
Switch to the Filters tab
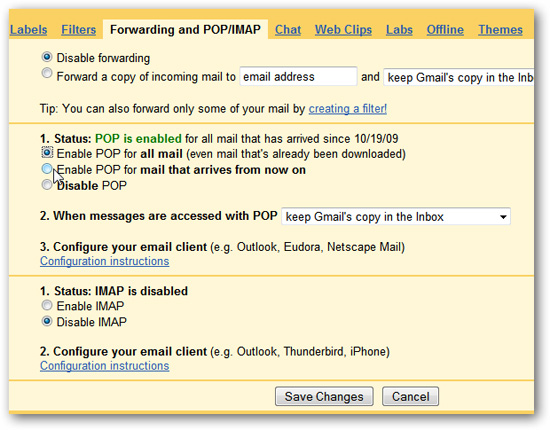click(x=79, y=30)
